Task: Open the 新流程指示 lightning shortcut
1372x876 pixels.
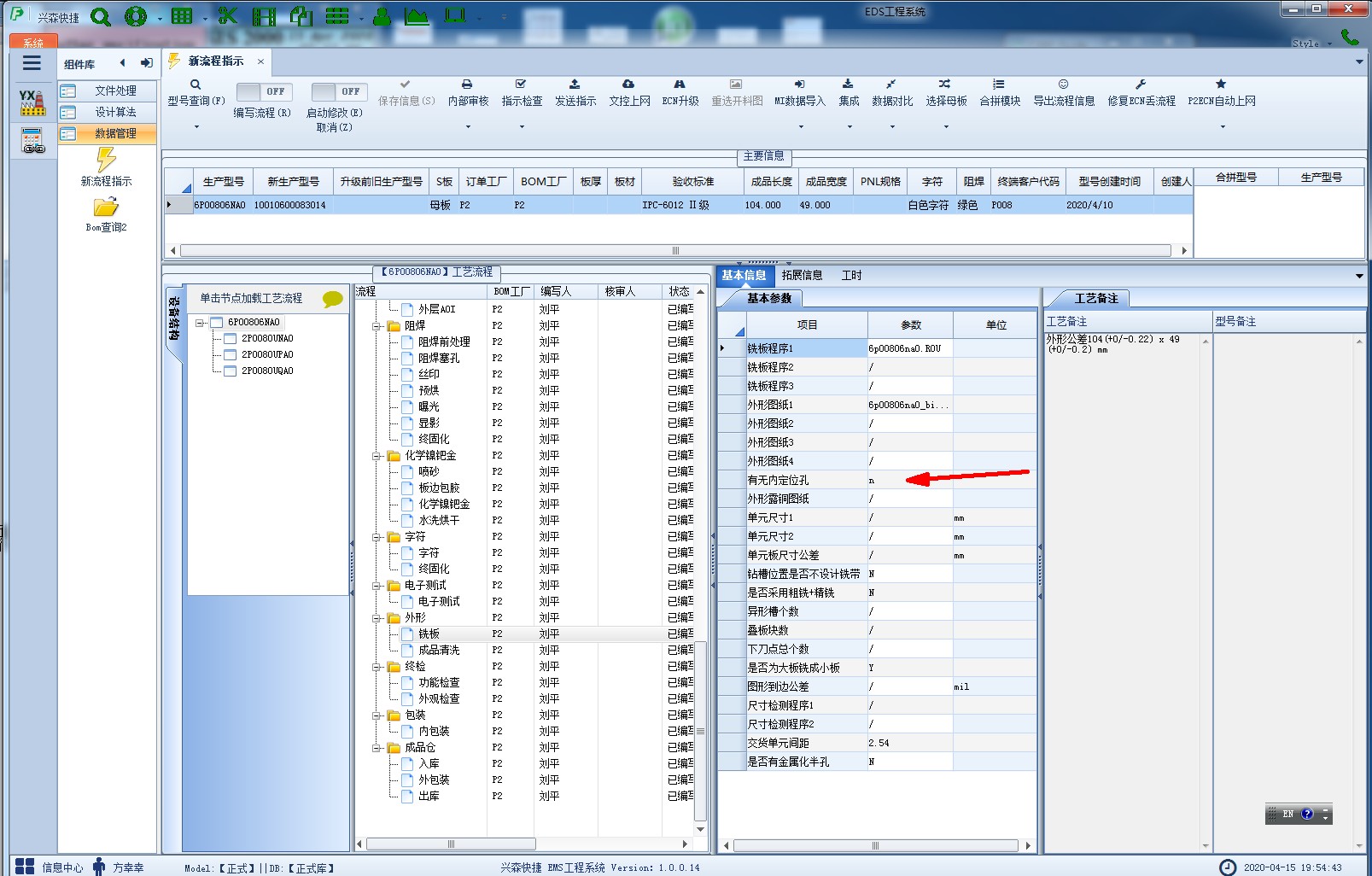Action: click(106, 166)
